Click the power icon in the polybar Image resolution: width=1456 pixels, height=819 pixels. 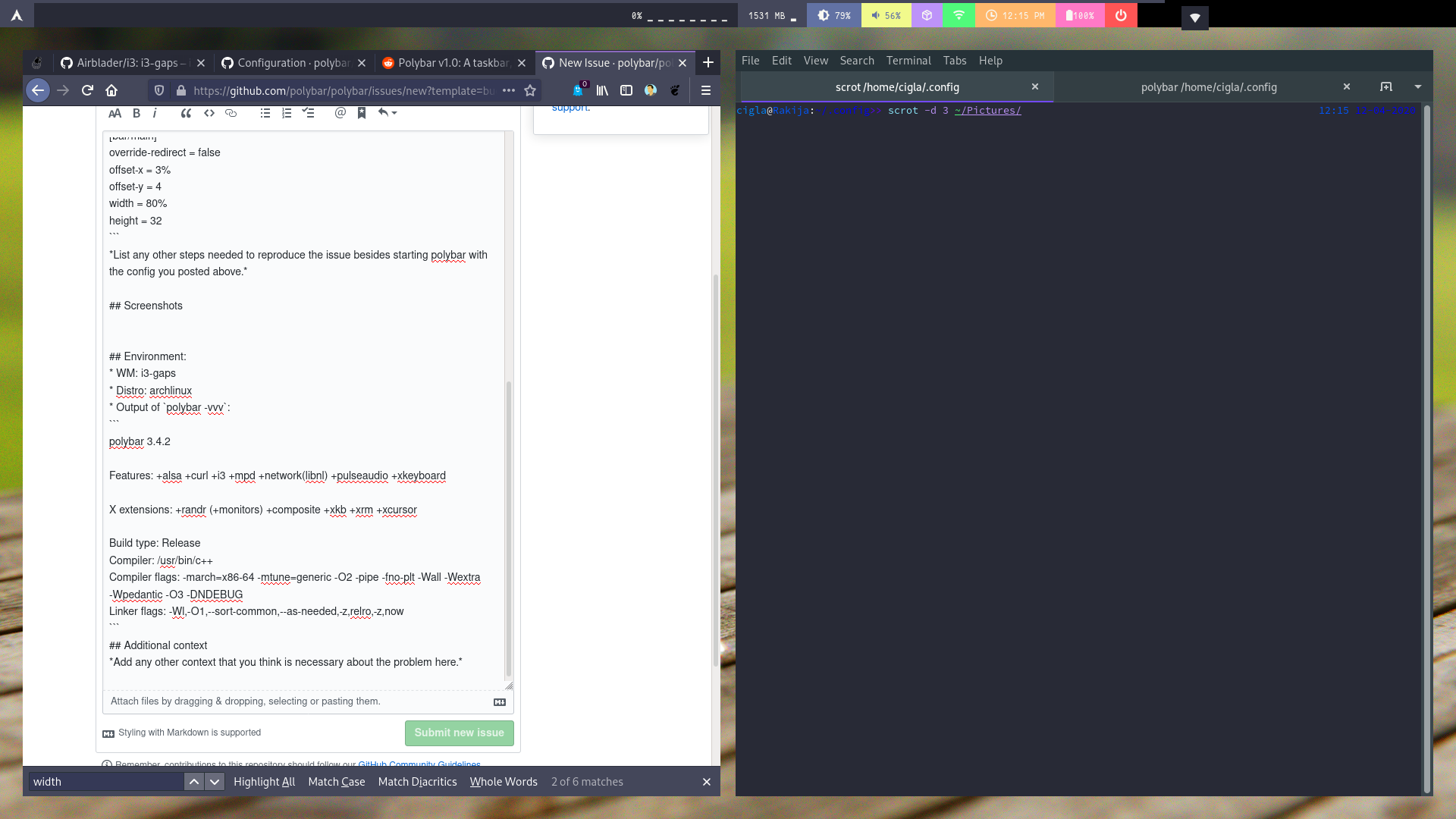coord(1122,14)
